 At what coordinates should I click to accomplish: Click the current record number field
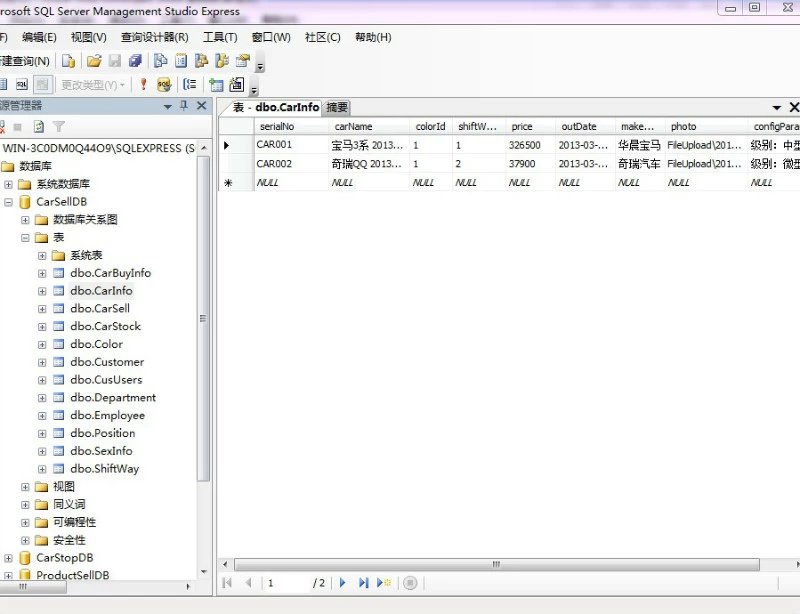[x=286, y=583]
